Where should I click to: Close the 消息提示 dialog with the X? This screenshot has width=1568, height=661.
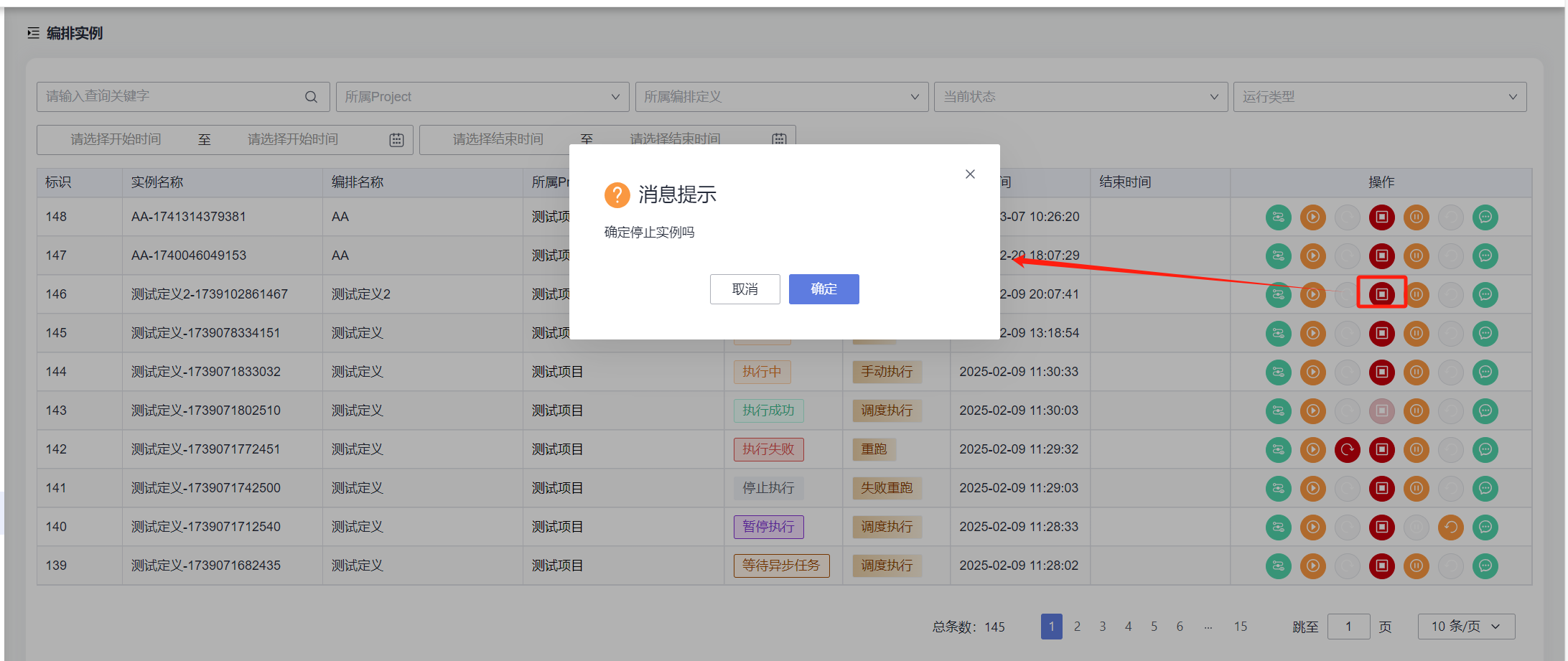(970, 174)
